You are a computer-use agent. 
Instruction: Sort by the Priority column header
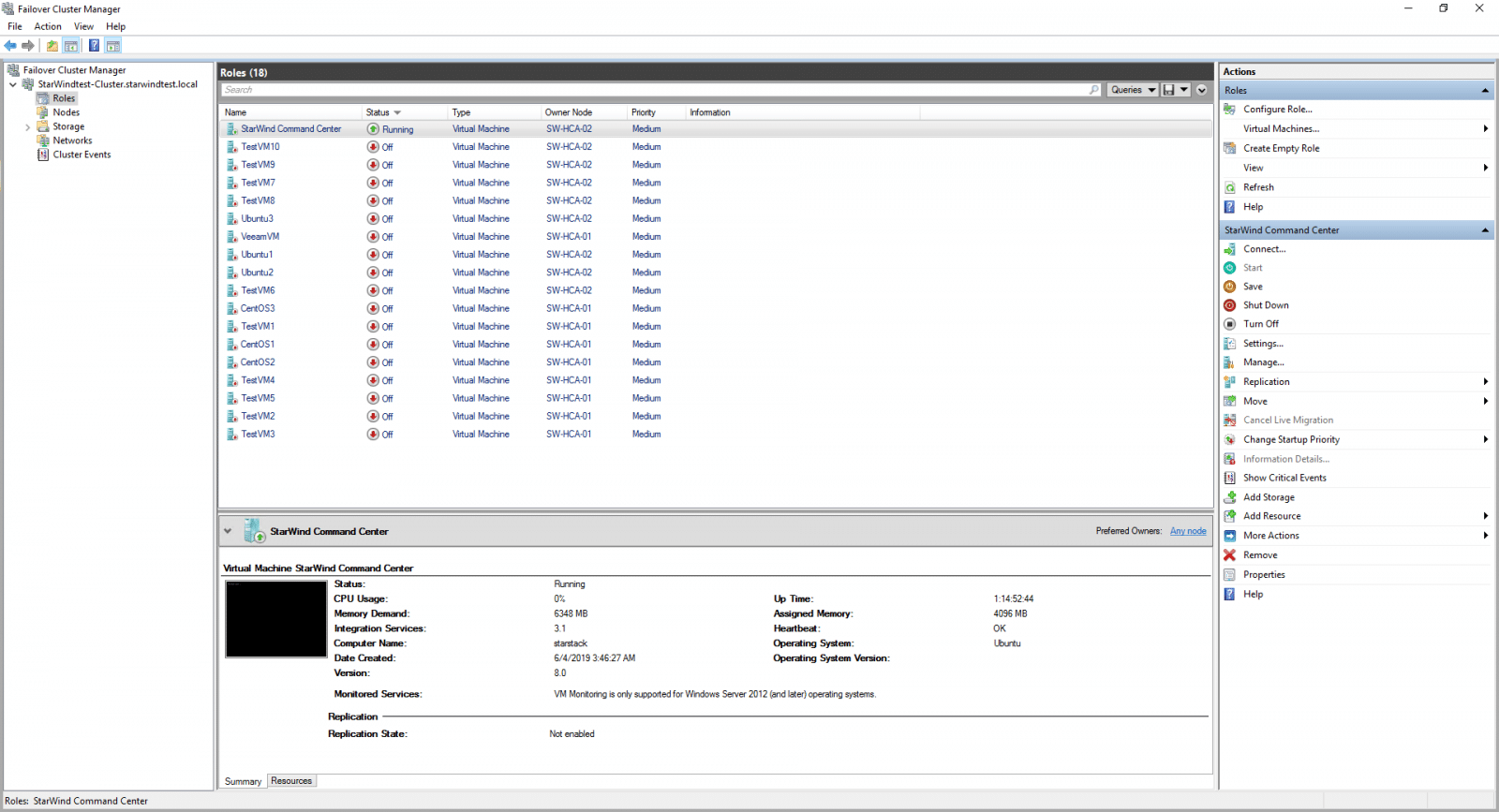pyautogui.click(x=656, y=112)
